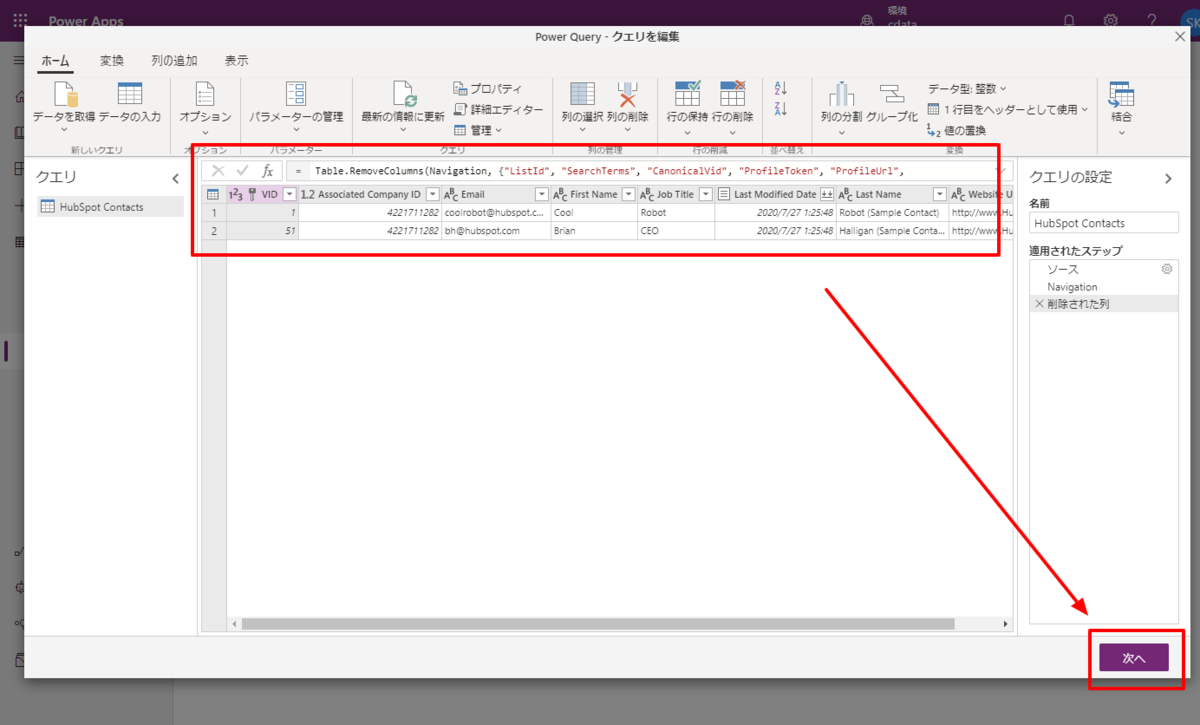Collapse the クエリ pane with chevron
The height and width of the screenshot is (725, 1200).
pyautogui.click(x=176, y=178)
